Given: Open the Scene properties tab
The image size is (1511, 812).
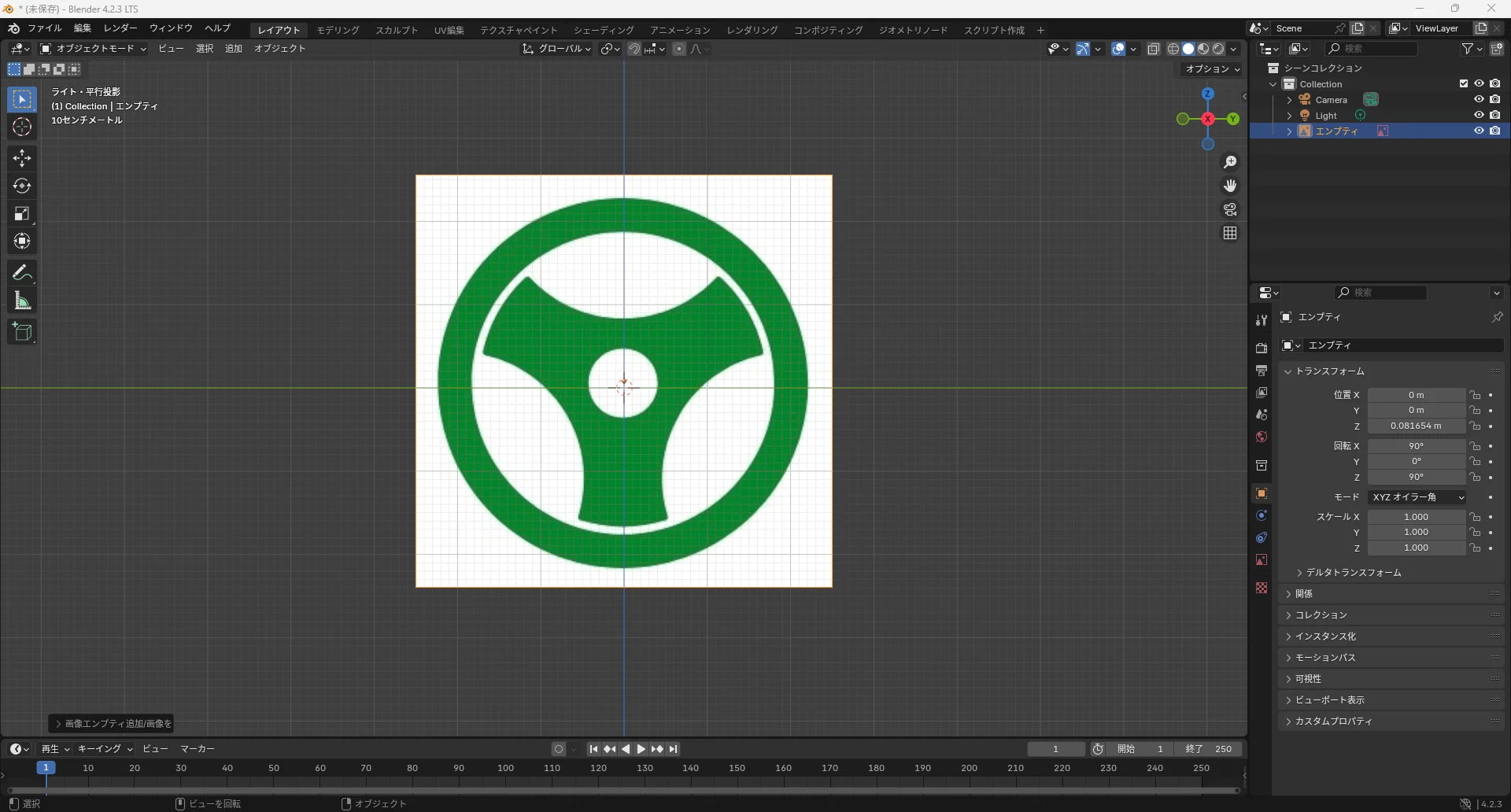Looking at the screenshot, I should tap(1262, 414).
